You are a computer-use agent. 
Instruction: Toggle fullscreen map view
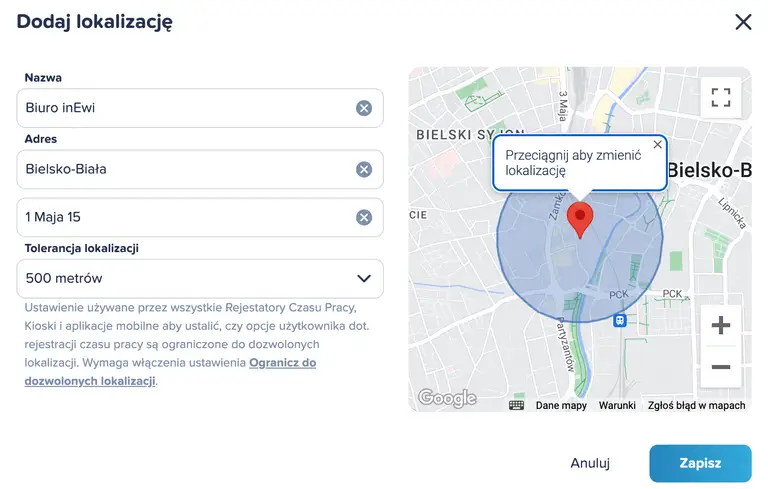720,97
